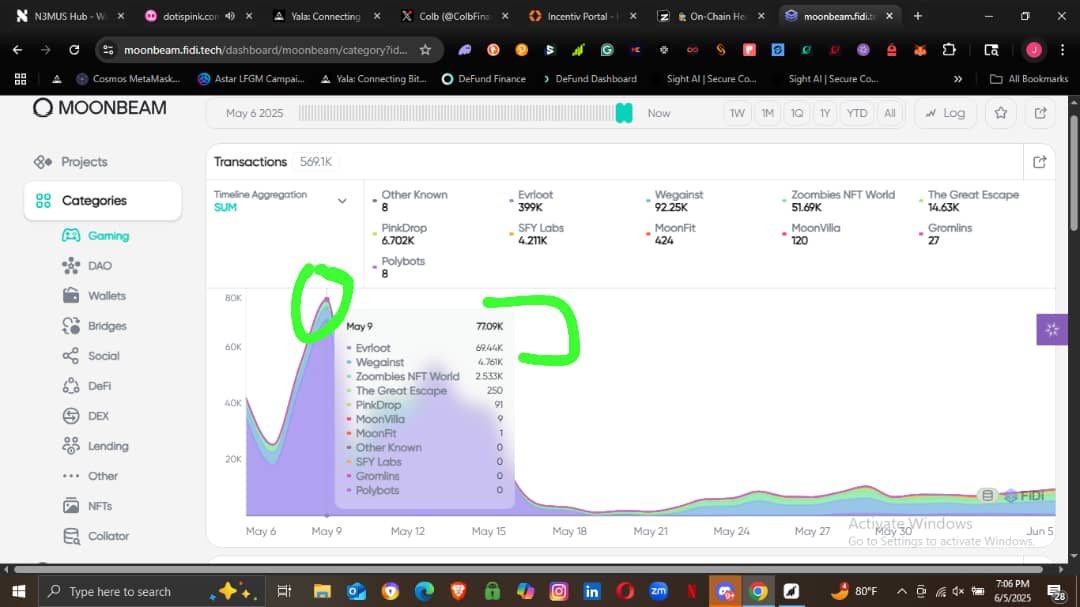Go back to previous page
This screenshot has width=1080, height=607.
(17, 50)
